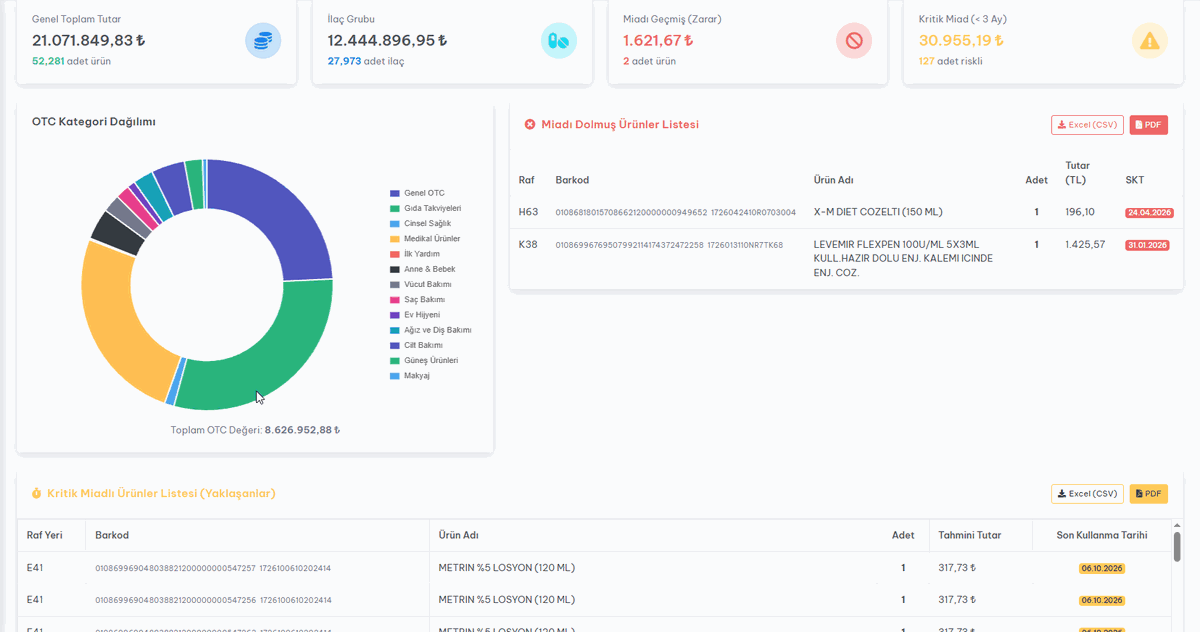Toggle Güneş Ürünleri legend entry
Screen dimensions: 1200x632
[425, 360]
